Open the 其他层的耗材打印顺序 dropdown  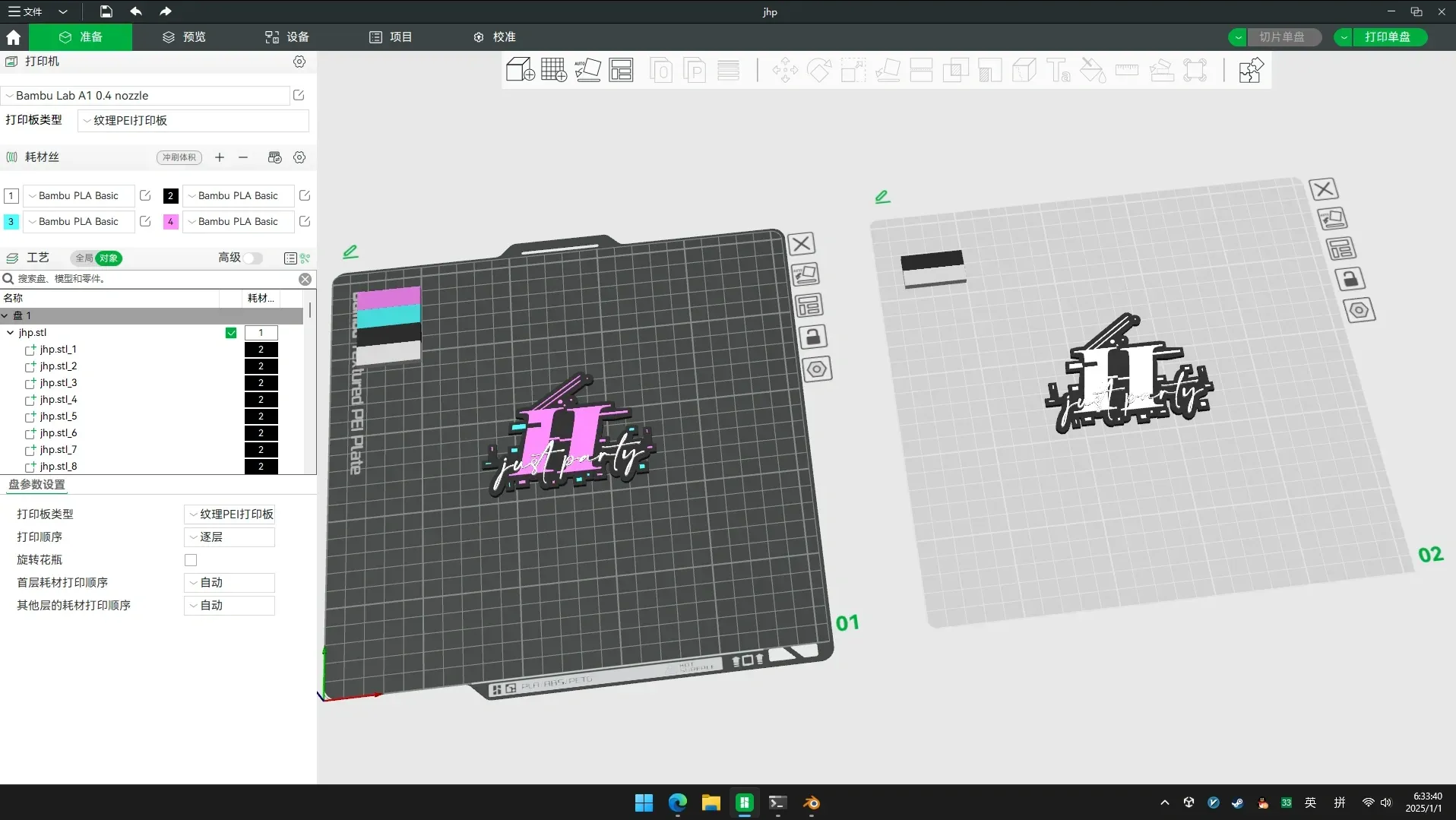click(x=229, y=606)
